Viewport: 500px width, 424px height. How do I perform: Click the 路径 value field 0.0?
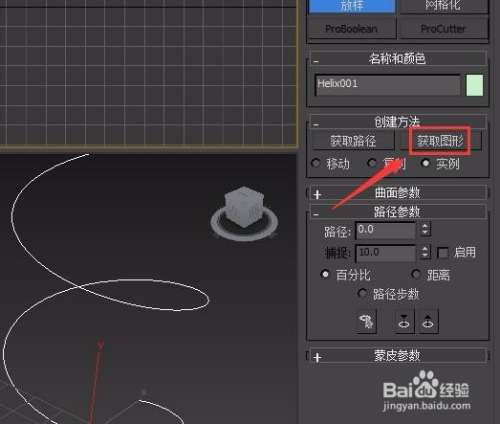[x=386, y=230]
